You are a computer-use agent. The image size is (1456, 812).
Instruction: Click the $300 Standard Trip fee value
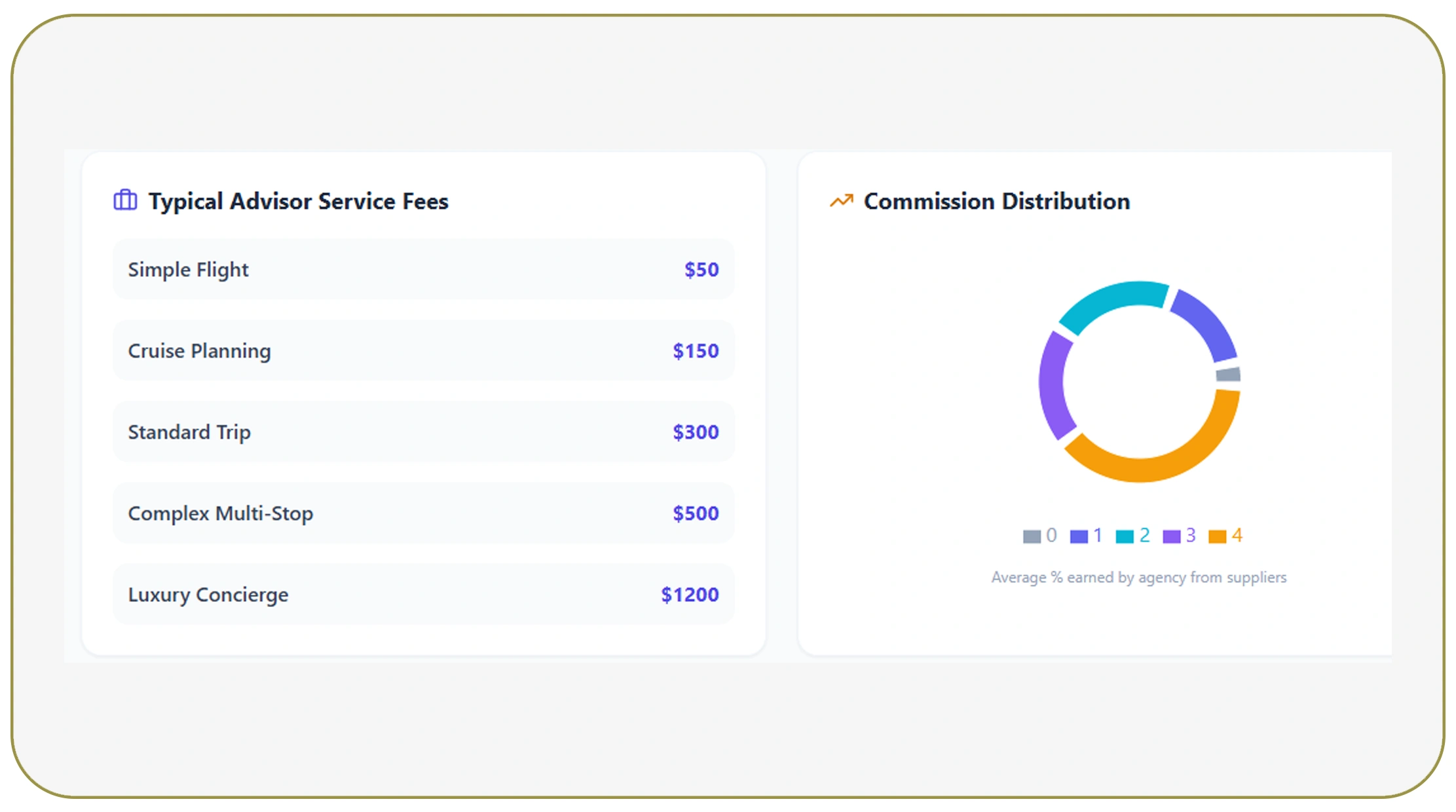pos(696,432)
